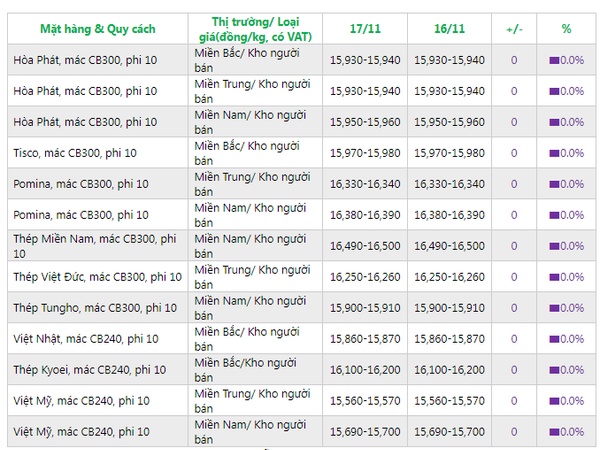Click purple indicator in Thép Việt Đức row

coord(554,277)
